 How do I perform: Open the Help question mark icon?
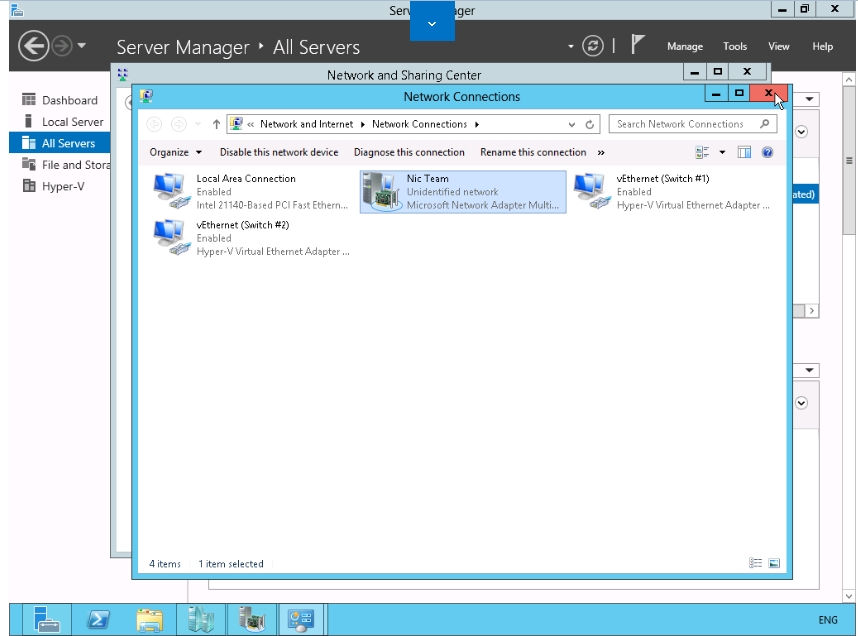[x=767, y=152]
